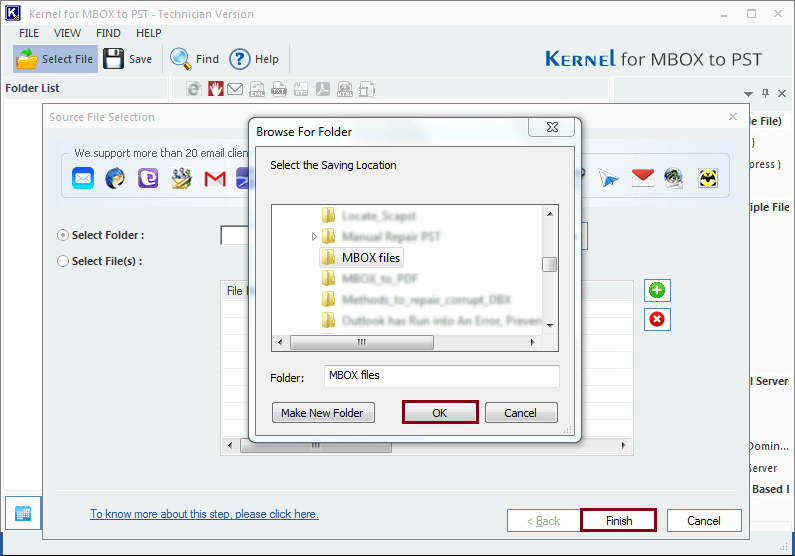Click the Make New Folder button
This screenshot has width=795, height=556.
pos(323,413)
